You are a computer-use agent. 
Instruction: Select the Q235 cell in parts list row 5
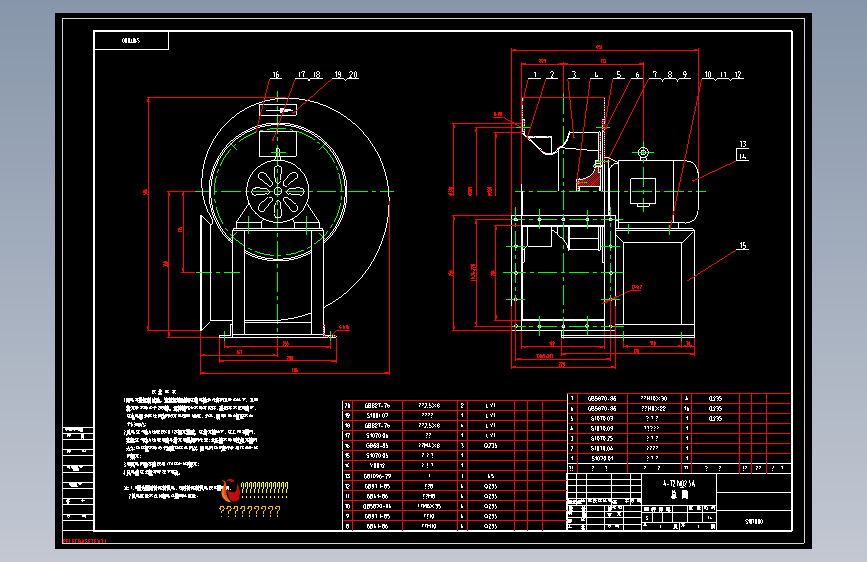[715, 419]
